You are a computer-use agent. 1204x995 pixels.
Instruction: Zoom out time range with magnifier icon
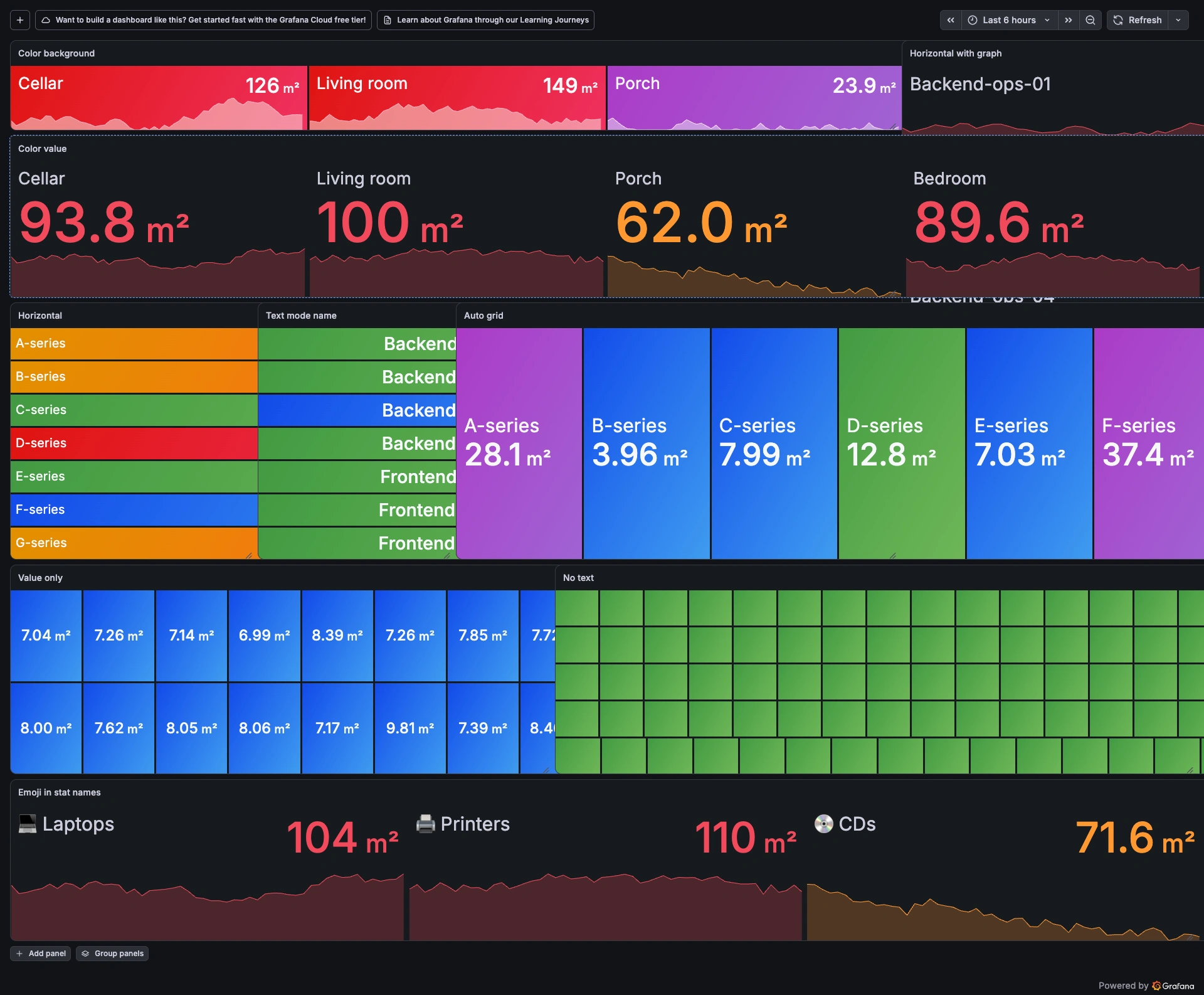pos(1090,20)
